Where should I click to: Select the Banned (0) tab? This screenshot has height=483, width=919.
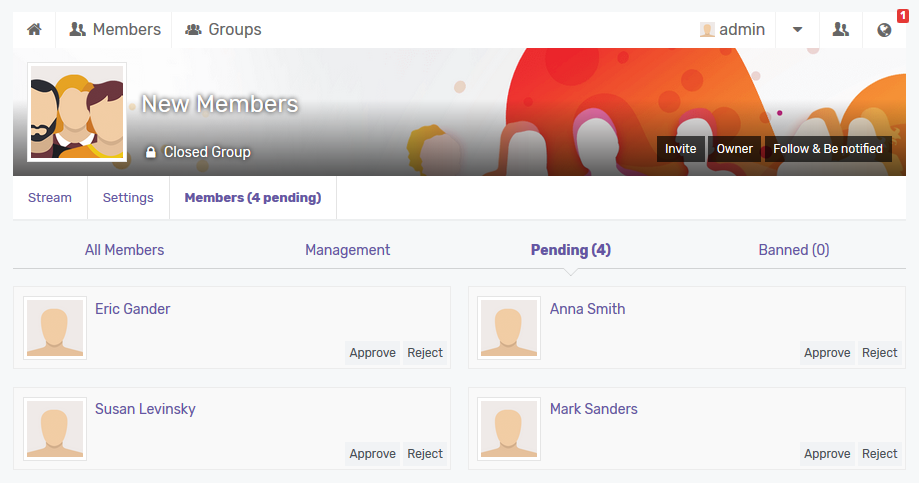pyautogui.click(x=794, y=250)
